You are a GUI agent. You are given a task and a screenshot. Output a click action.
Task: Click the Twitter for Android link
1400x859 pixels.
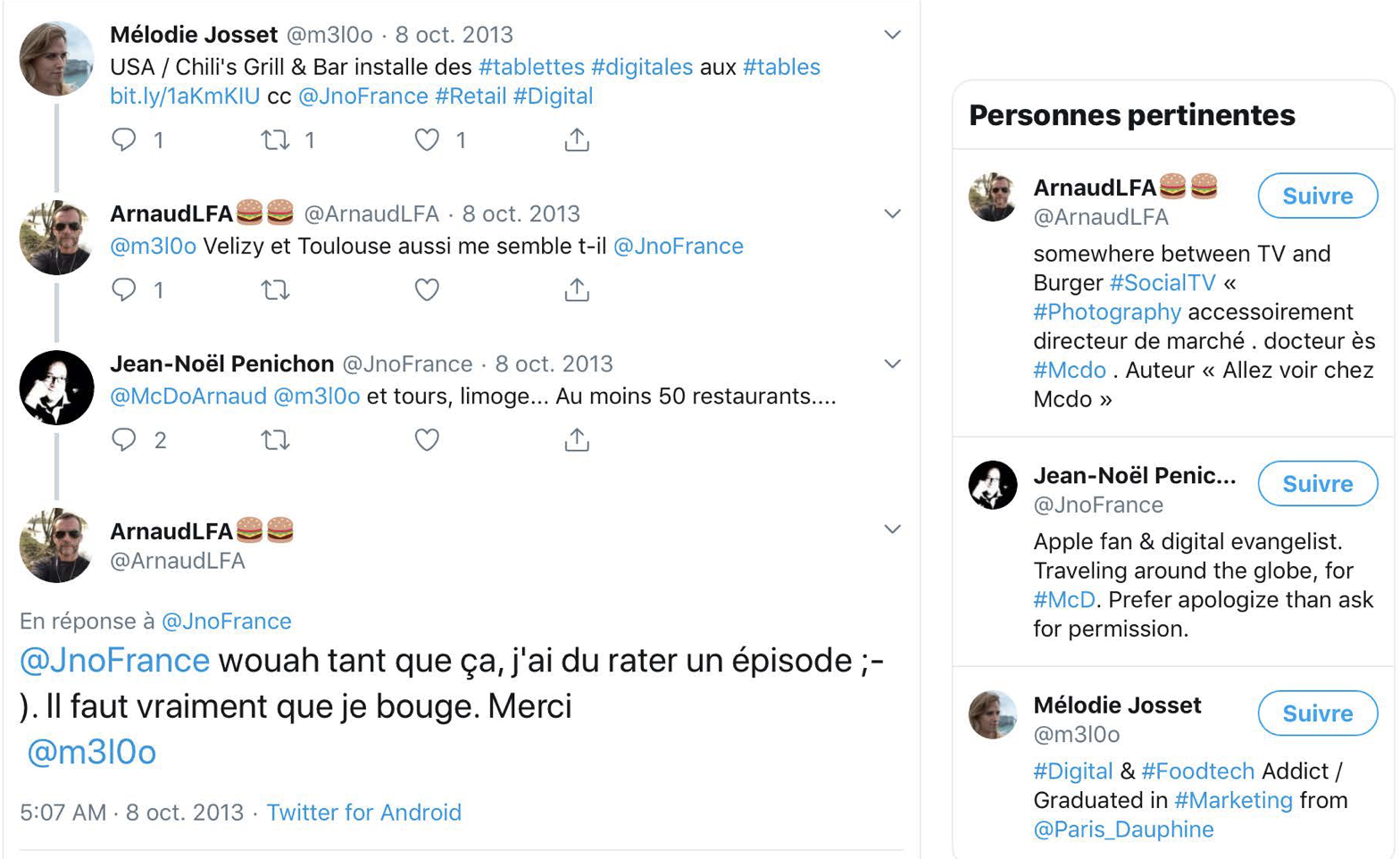point(363,813)
